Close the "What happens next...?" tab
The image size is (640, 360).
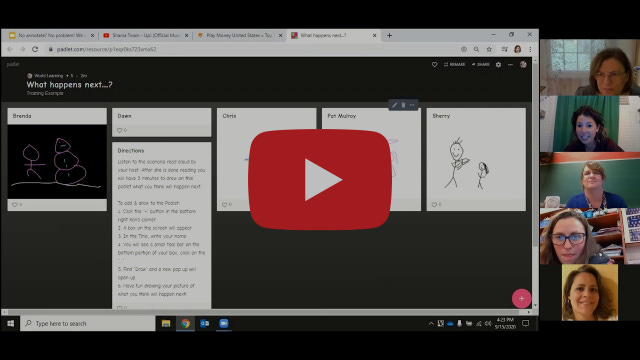374,36
